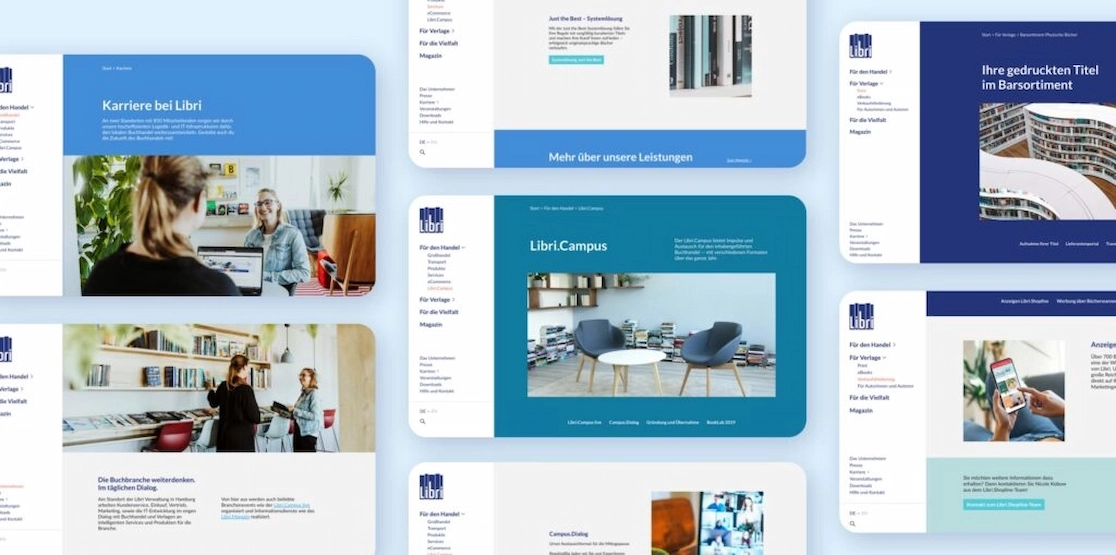1116x555 pixels.
Task: Open Magazin menu on Libri.Campus page
Action: point(431,324)
